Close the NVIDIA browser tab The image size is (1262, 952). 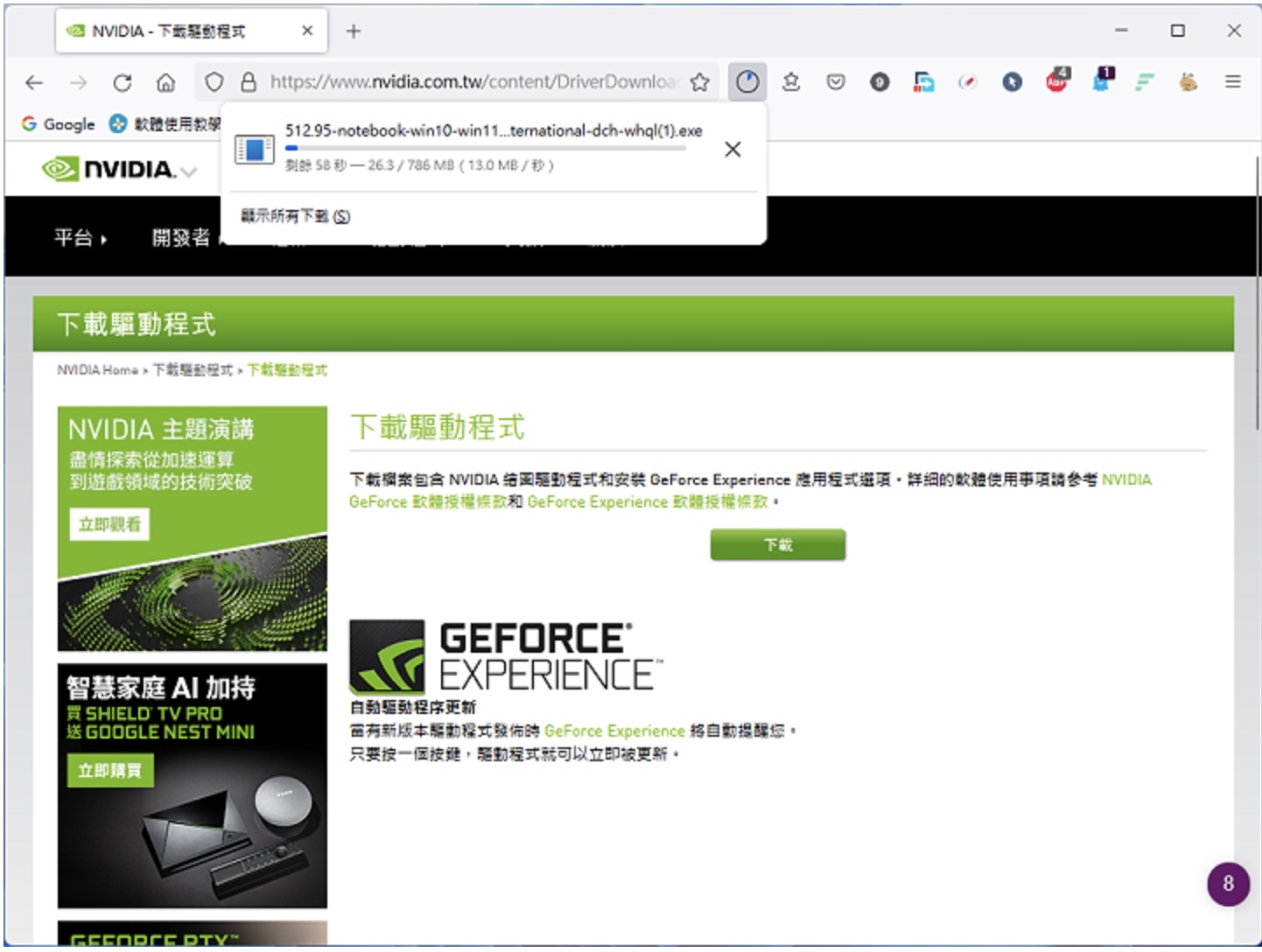[307, 31]
